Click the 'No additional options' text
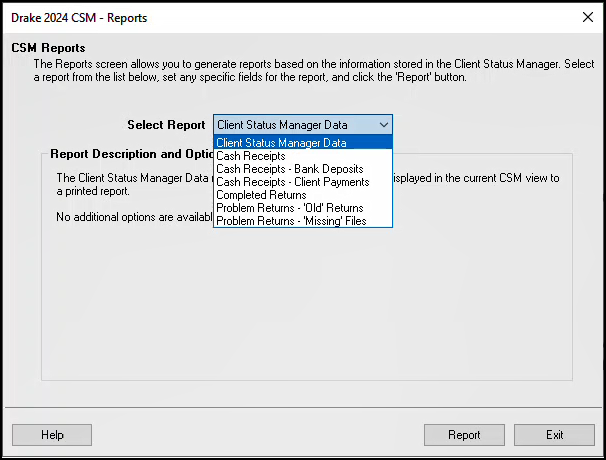606x460 pixels. (134, 217)
